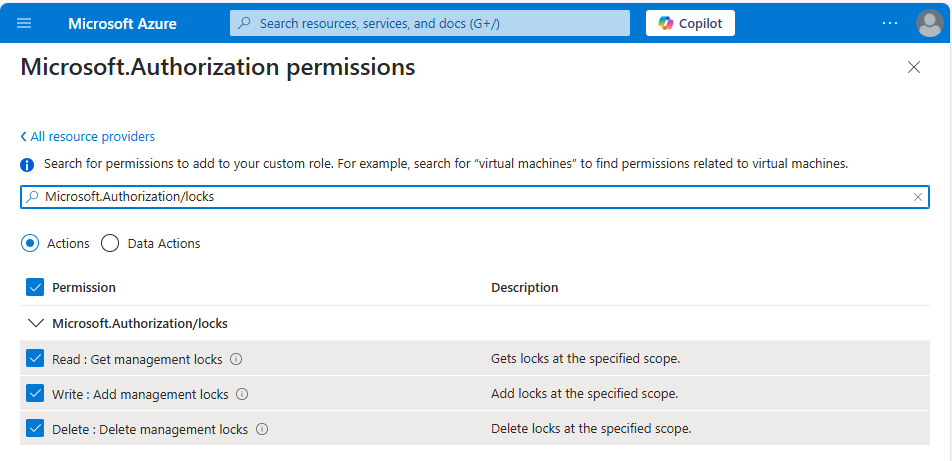Uncheck Delete : Delete management locks
Viewport: 952px width, 461px height.
(x=35, y=429)
